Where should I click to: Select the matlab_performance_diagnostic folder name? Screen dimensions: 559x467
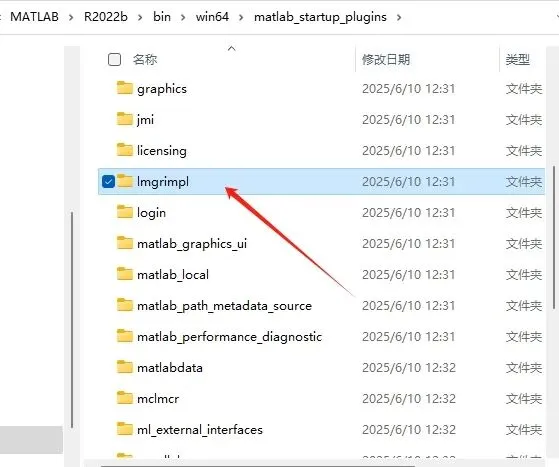pos(230,337)
